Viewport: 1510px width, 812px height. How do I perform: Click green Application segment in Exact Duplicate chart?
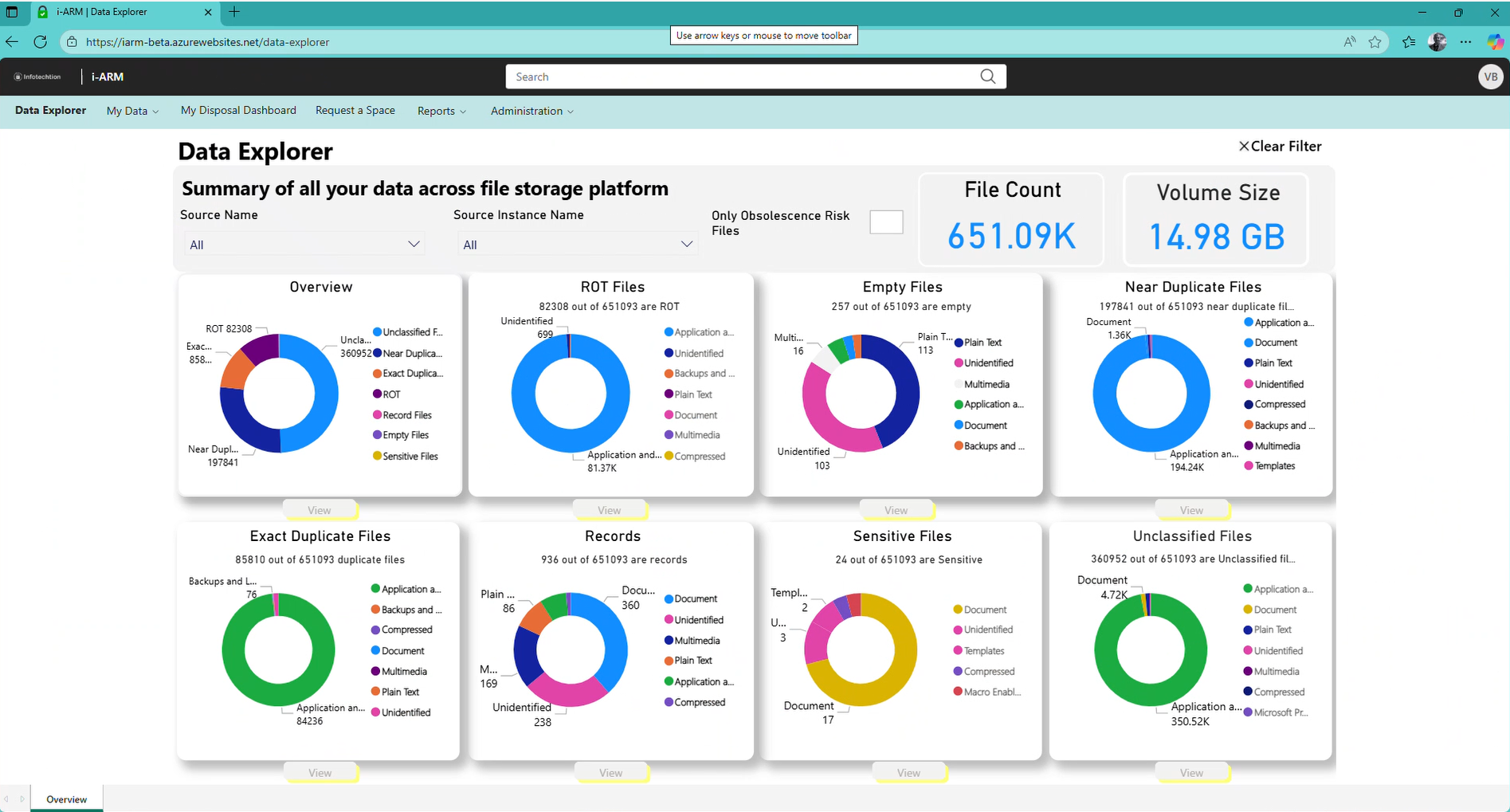point(233,649)
